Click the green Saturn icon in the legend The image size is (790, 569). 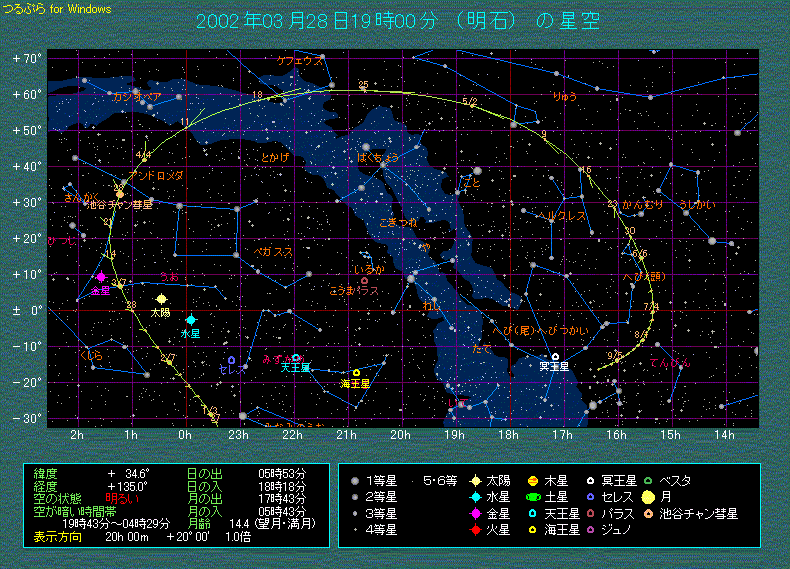pyautogui.click(x=534, y=497)
